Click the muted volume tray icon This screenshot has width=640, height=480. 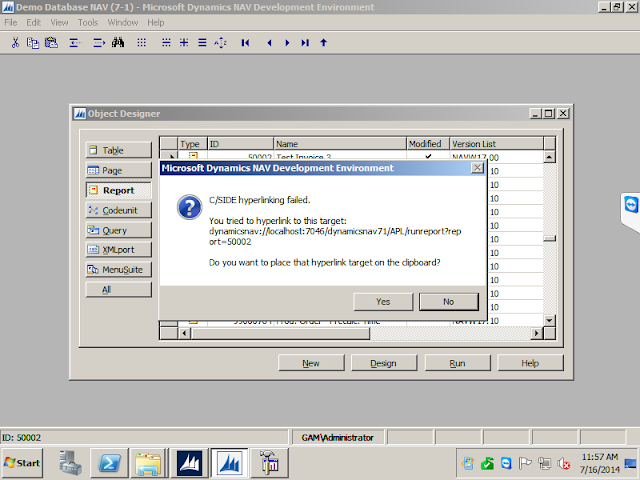point(564,464)
